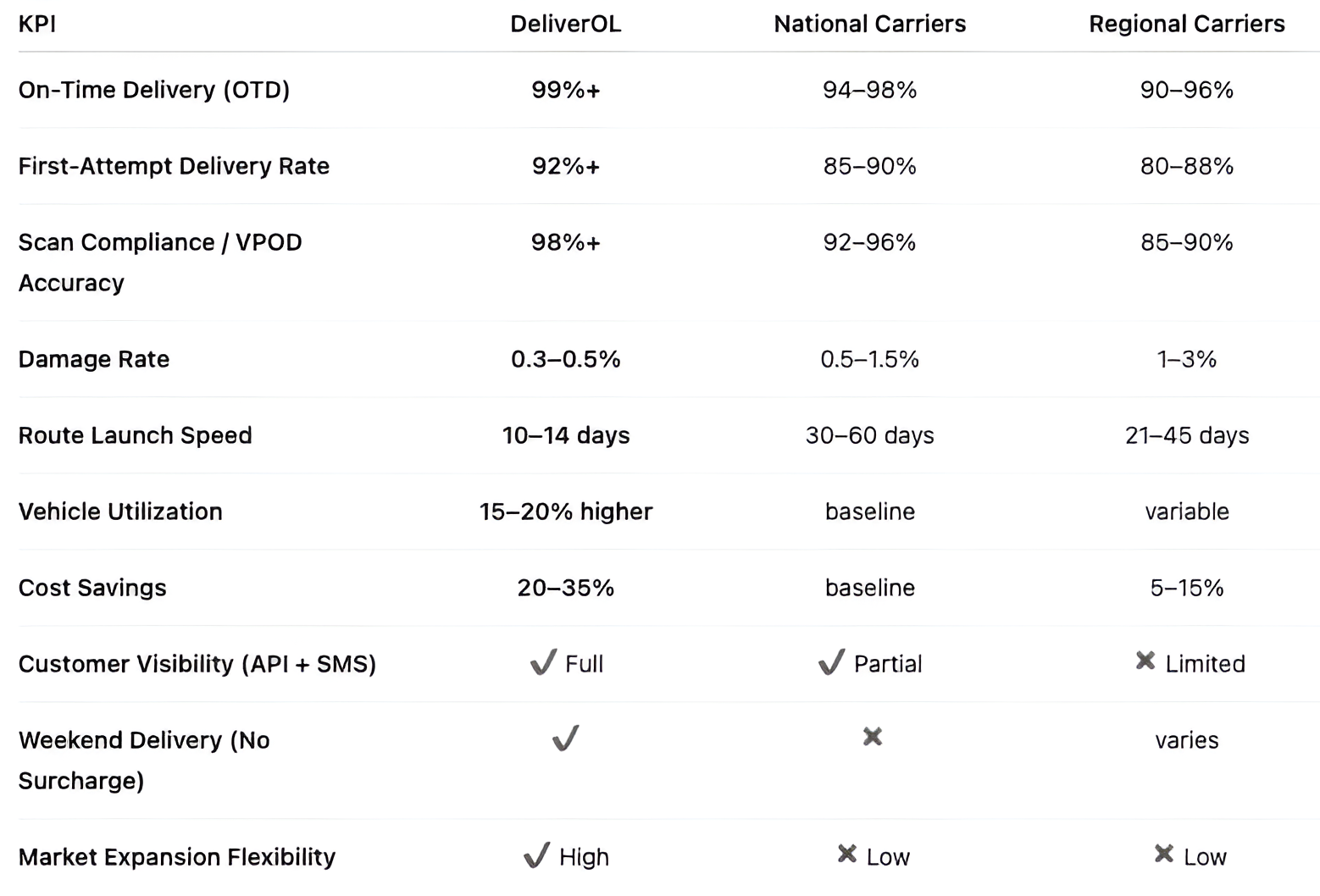
Task: Click DeliverOL weekend delivery checkmark
Action: coord(565,738)
